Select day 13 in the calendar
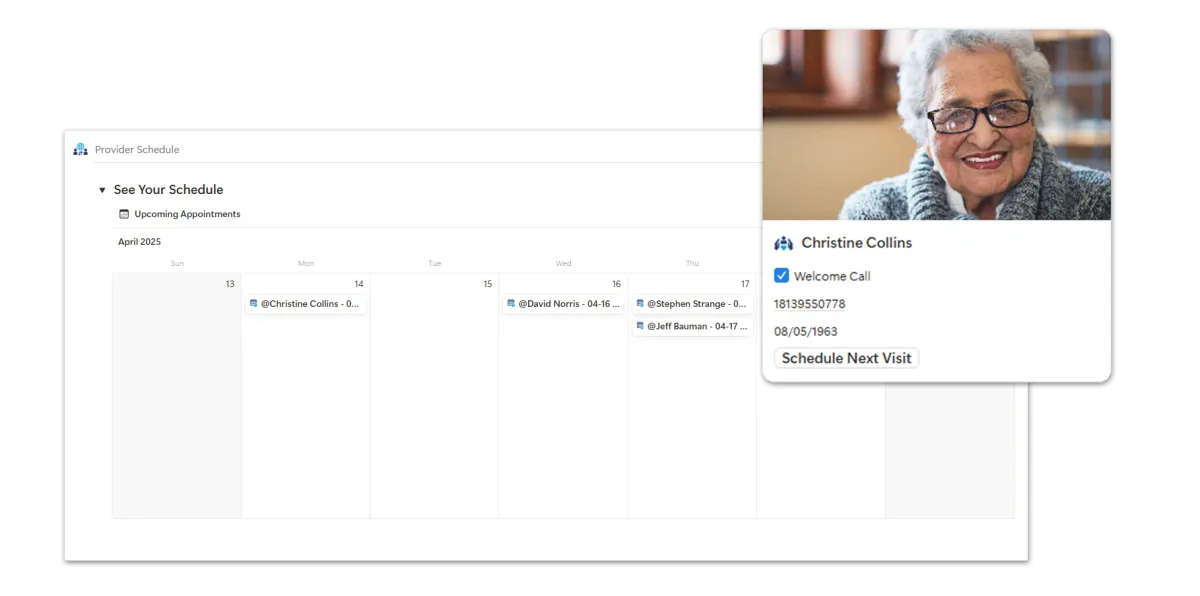This screenshot has width=1200, height=596. point(230,284)
